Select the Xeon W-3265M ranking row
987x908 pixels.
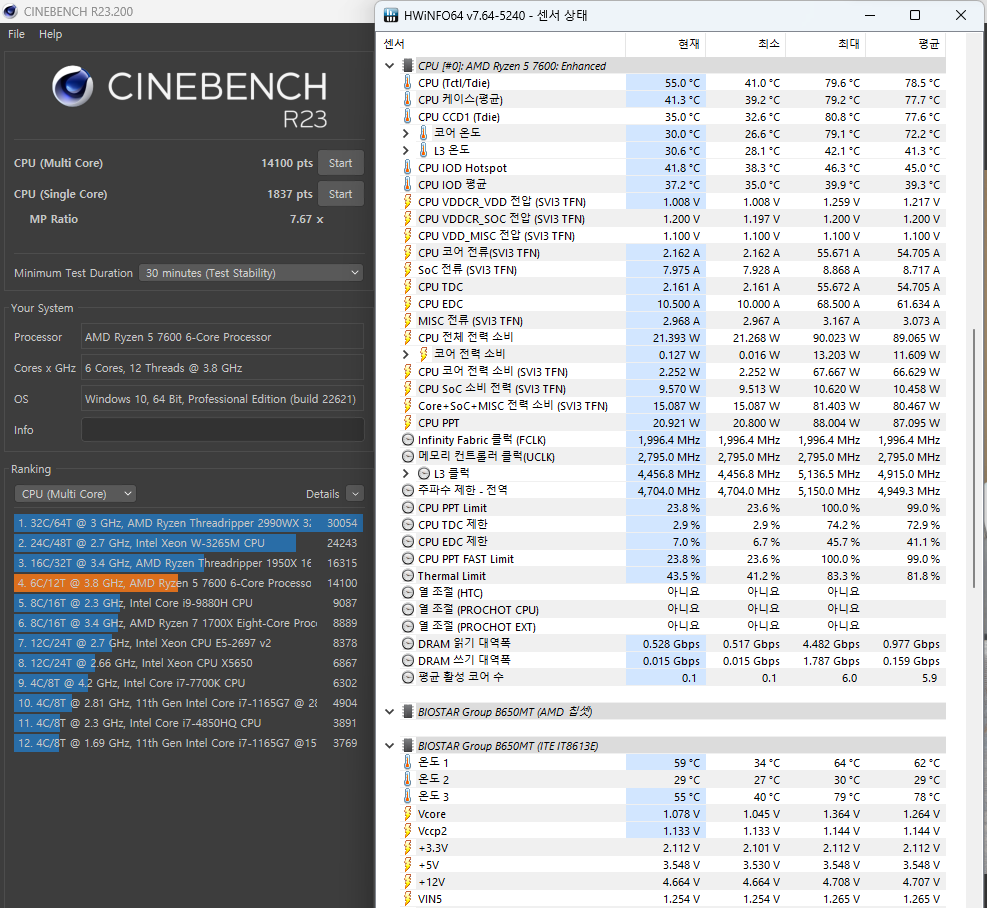188,543
